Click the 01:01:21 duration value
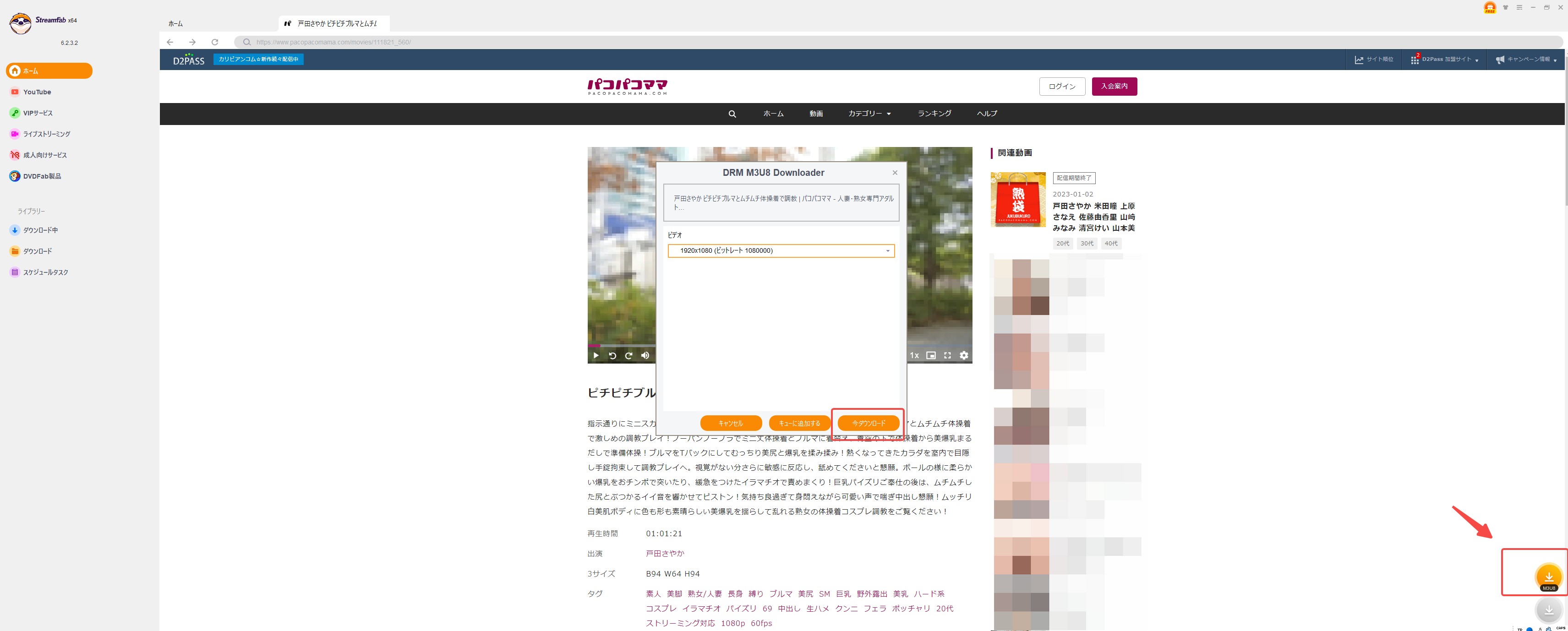This screenshot has width=1568, height=631. (x=663, y=533)
